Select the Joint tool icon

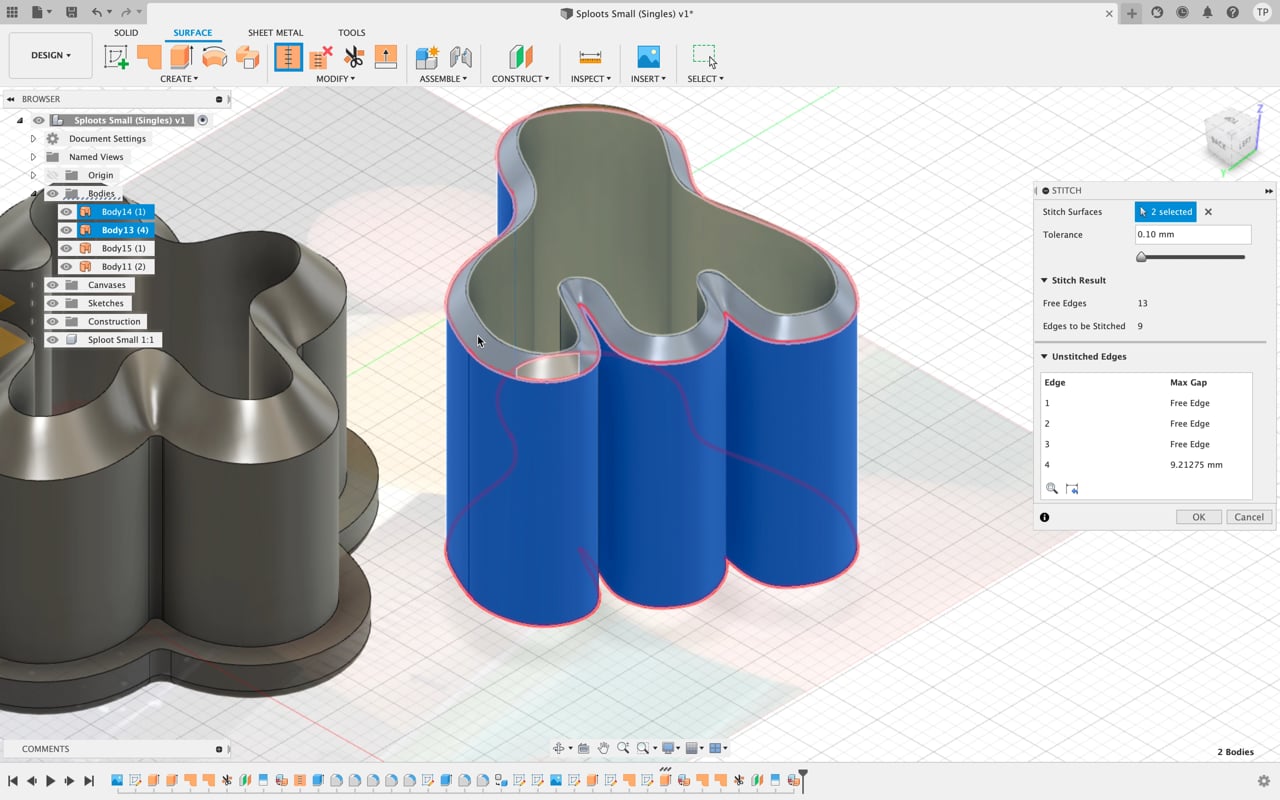(x=461, y=57)
